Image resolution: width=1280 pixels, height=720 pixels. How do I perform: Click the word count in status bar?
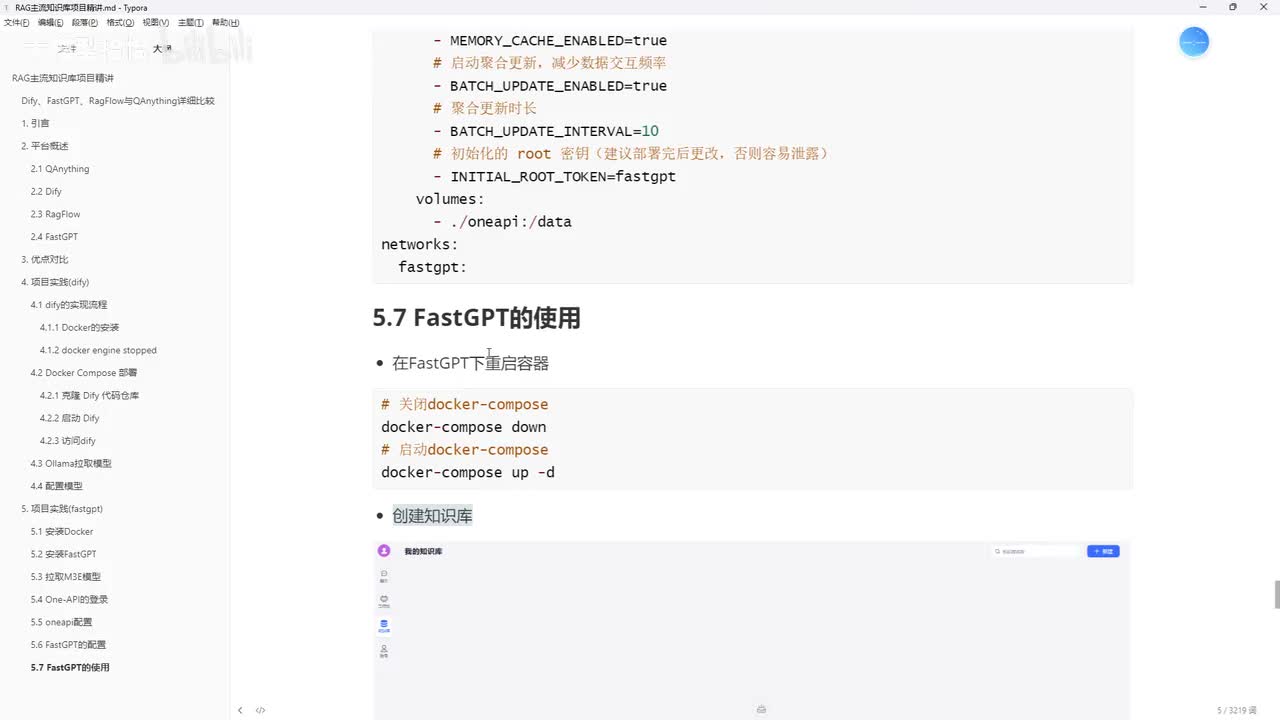[x=1239, y=710]
